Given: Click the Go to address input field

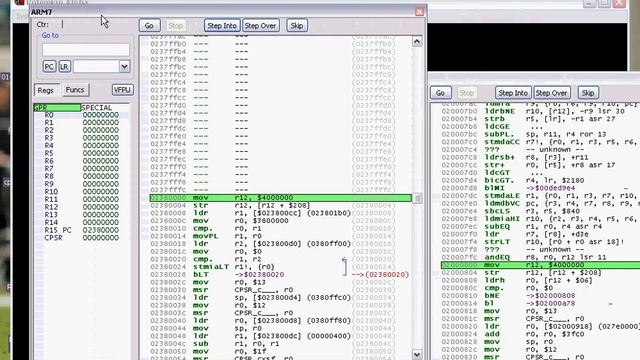Looking at the screenshot, I should (86, 50).
